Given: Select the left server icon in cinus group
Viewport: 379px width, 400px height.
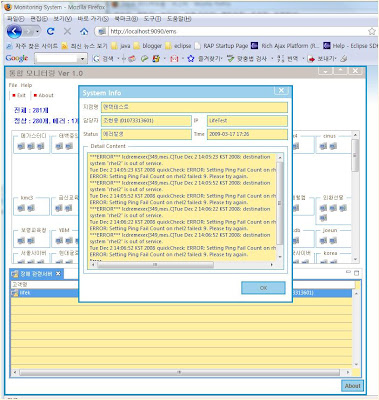Looking at the screenshot, I should point(323,146).
